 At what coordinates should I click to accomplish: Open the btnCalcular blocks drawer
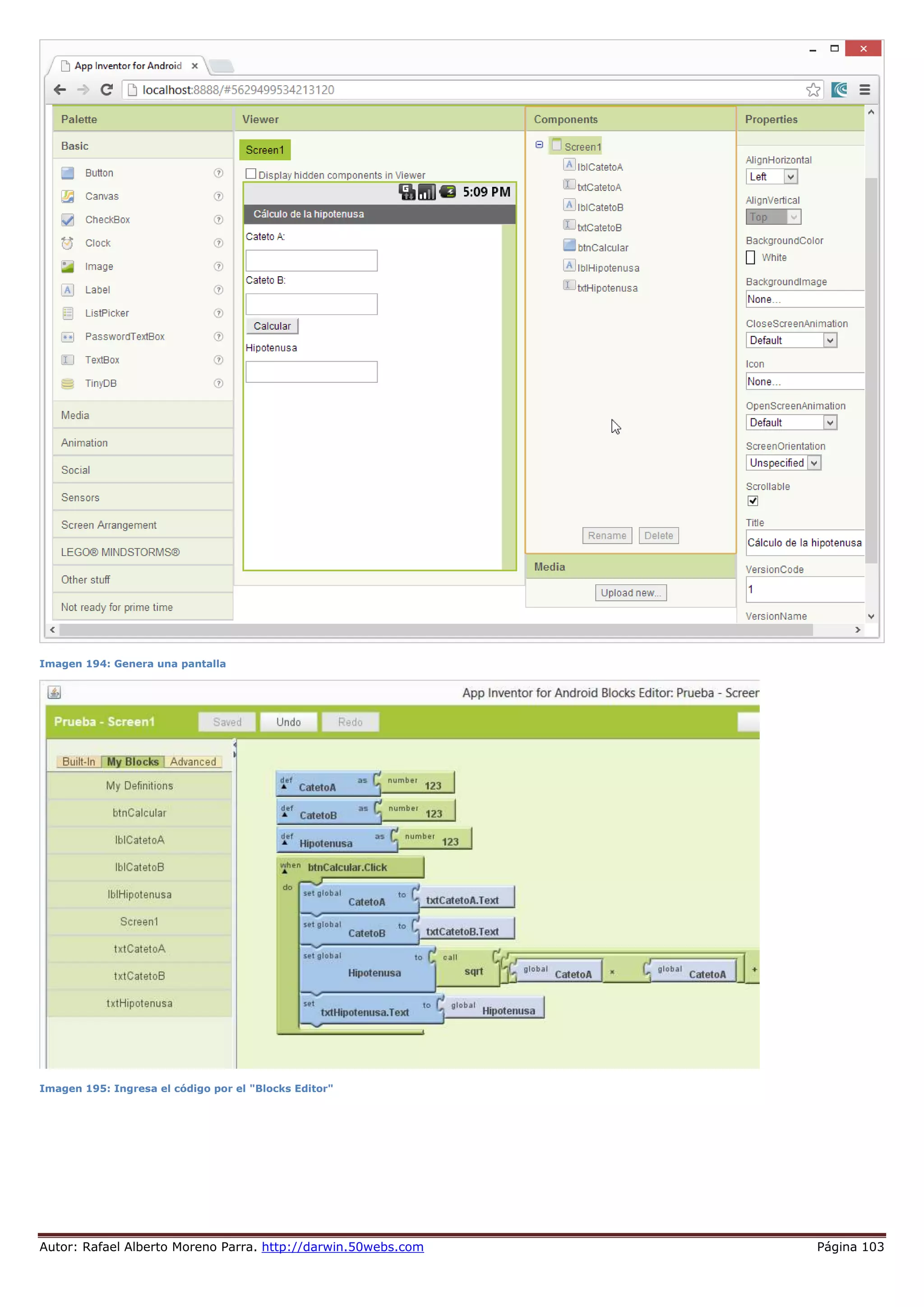pos(139,813)
